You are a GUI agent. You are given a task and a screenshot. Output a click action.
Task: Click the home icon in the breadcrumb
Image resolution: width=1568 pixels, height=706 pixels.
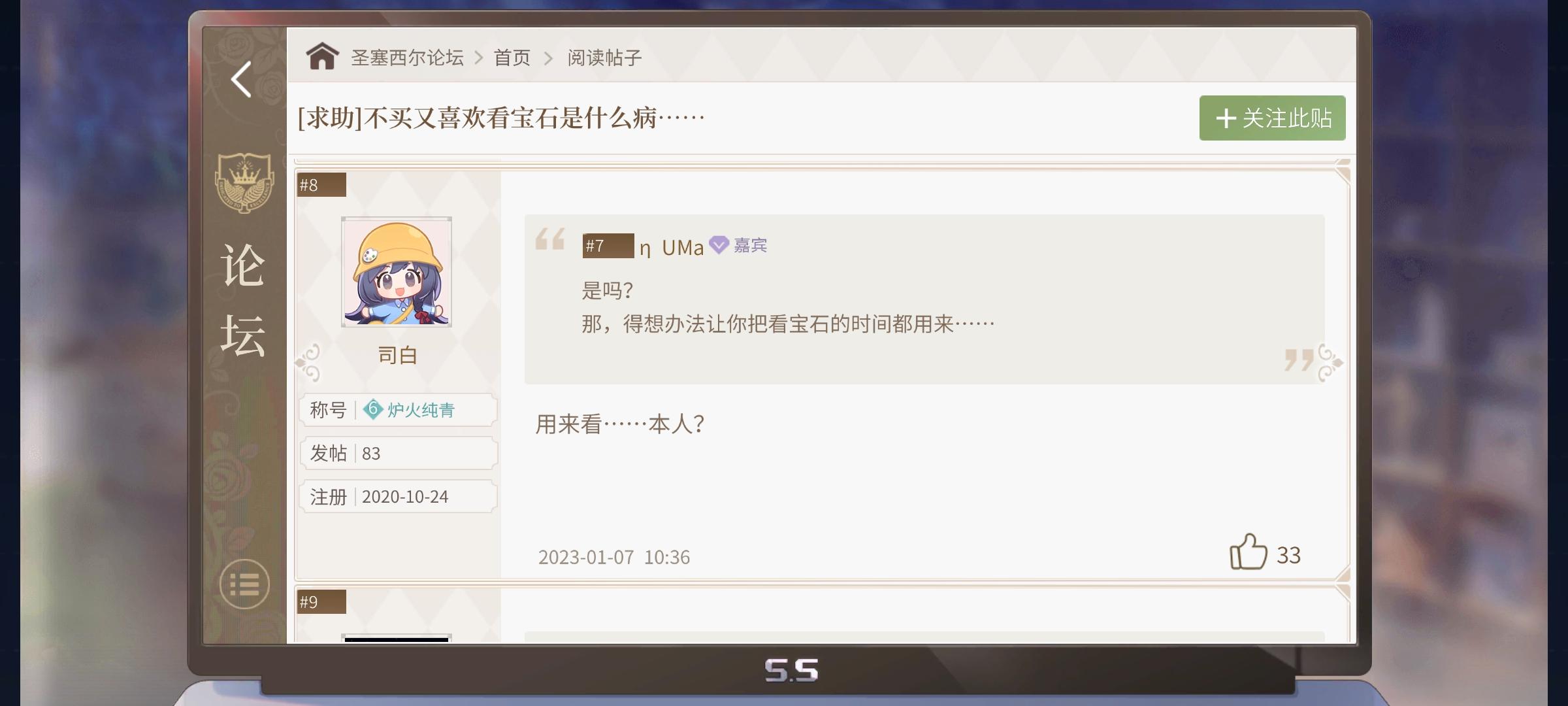(x=322, y=57)
